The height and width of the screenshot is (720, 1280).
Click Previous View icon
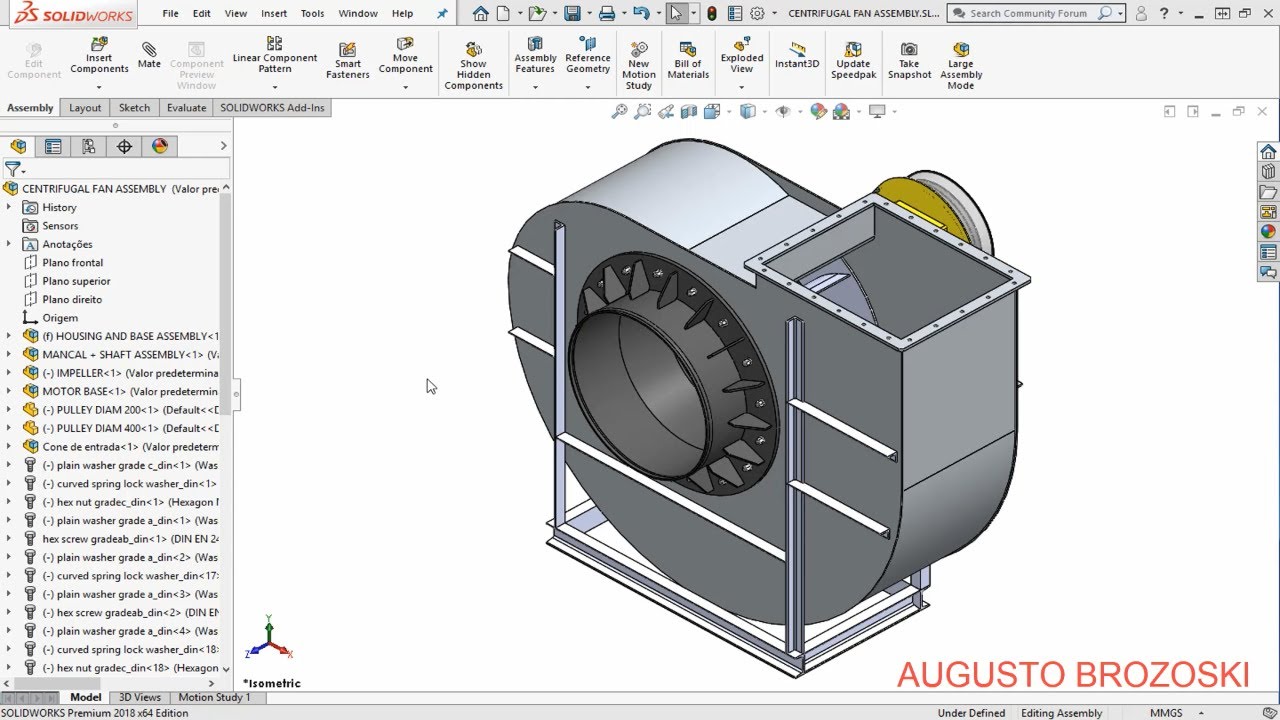(666, 112)
